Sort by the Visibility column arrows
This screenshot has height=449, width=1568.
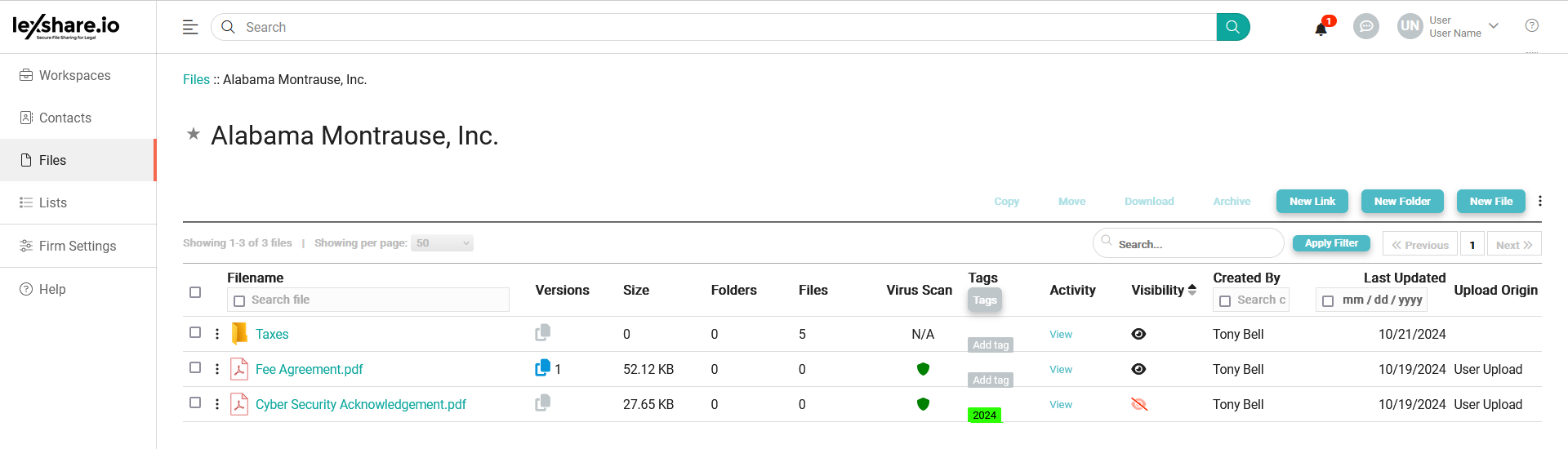point(1192,290)
